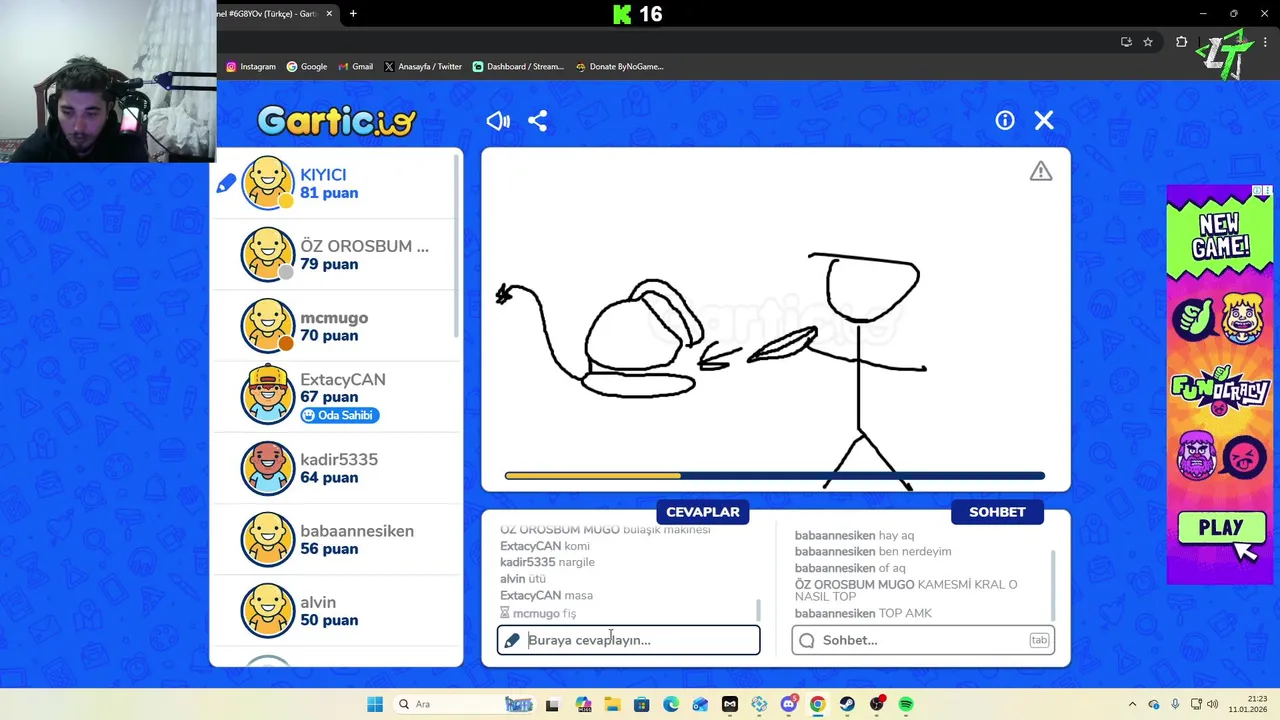This screenshot has height=720, width=1280.
Task: Click the NEW GAME ad banner title
Action: 1220,236
